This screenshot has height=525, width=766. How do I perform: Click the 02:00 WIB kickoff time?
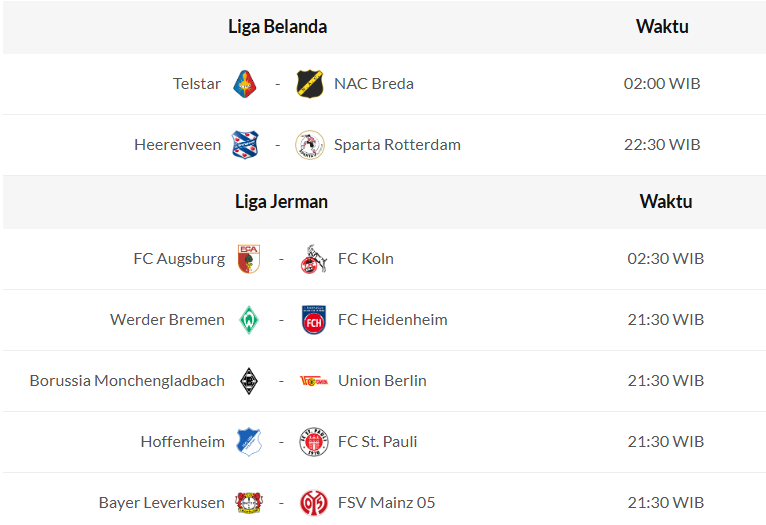click(662, 84)
